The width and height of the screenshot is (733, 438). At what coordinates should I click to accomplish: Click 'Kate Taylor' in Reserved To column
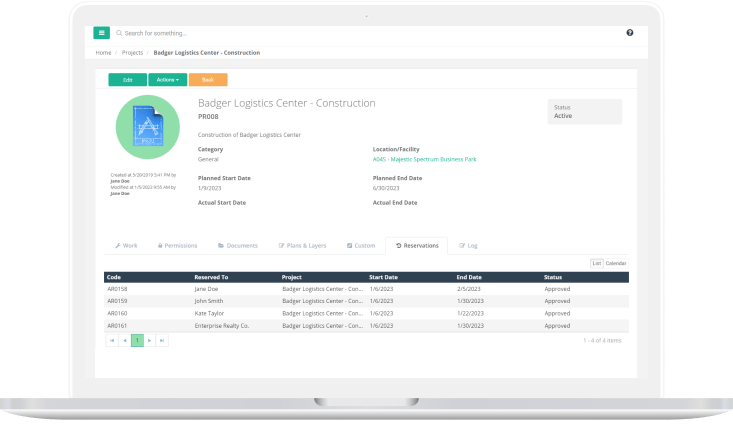coord(209,314)
